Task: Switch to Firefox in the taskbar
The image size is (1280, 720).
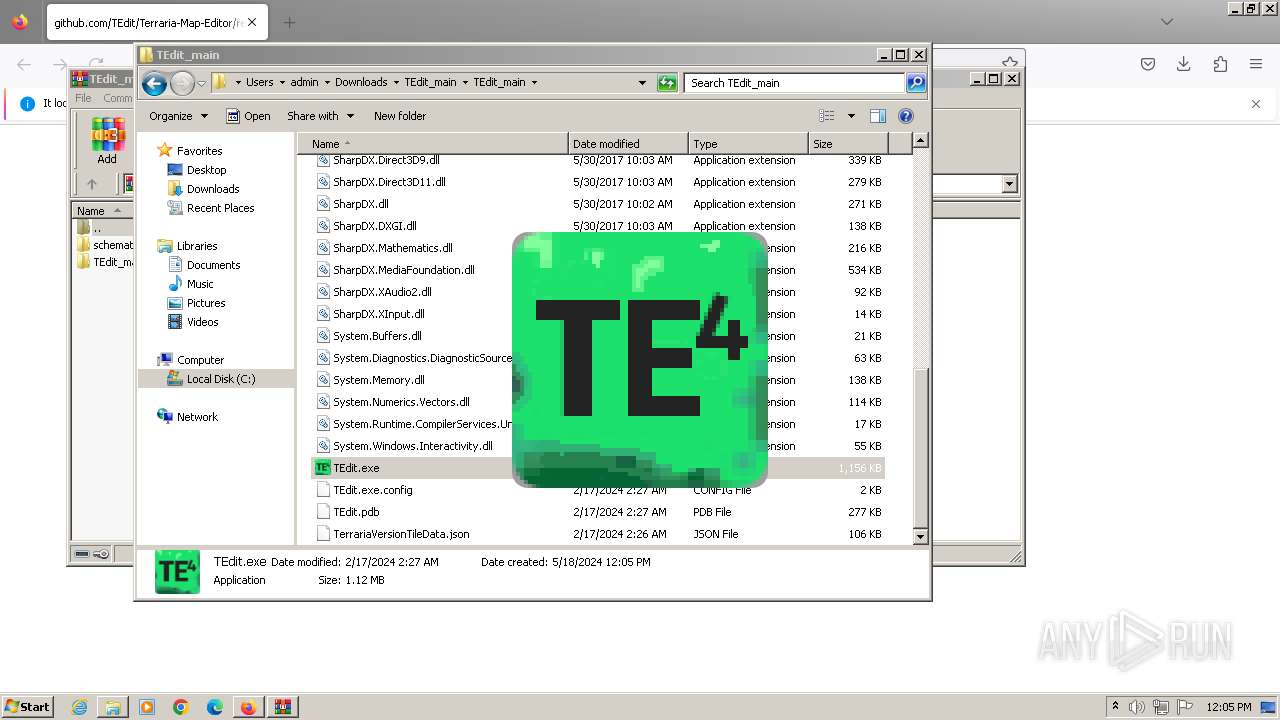Action: point(248,707)
